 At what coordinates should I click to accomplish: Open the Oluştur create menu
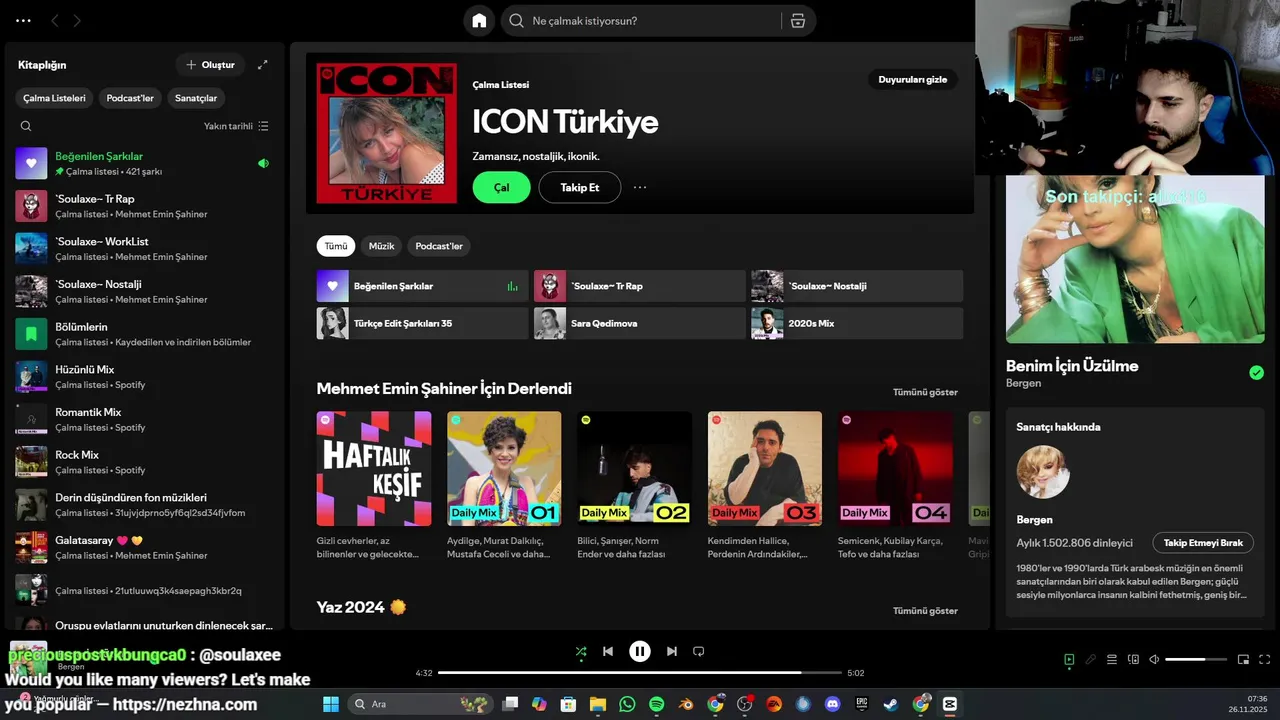pyautogui.click(x=209, y=65)
